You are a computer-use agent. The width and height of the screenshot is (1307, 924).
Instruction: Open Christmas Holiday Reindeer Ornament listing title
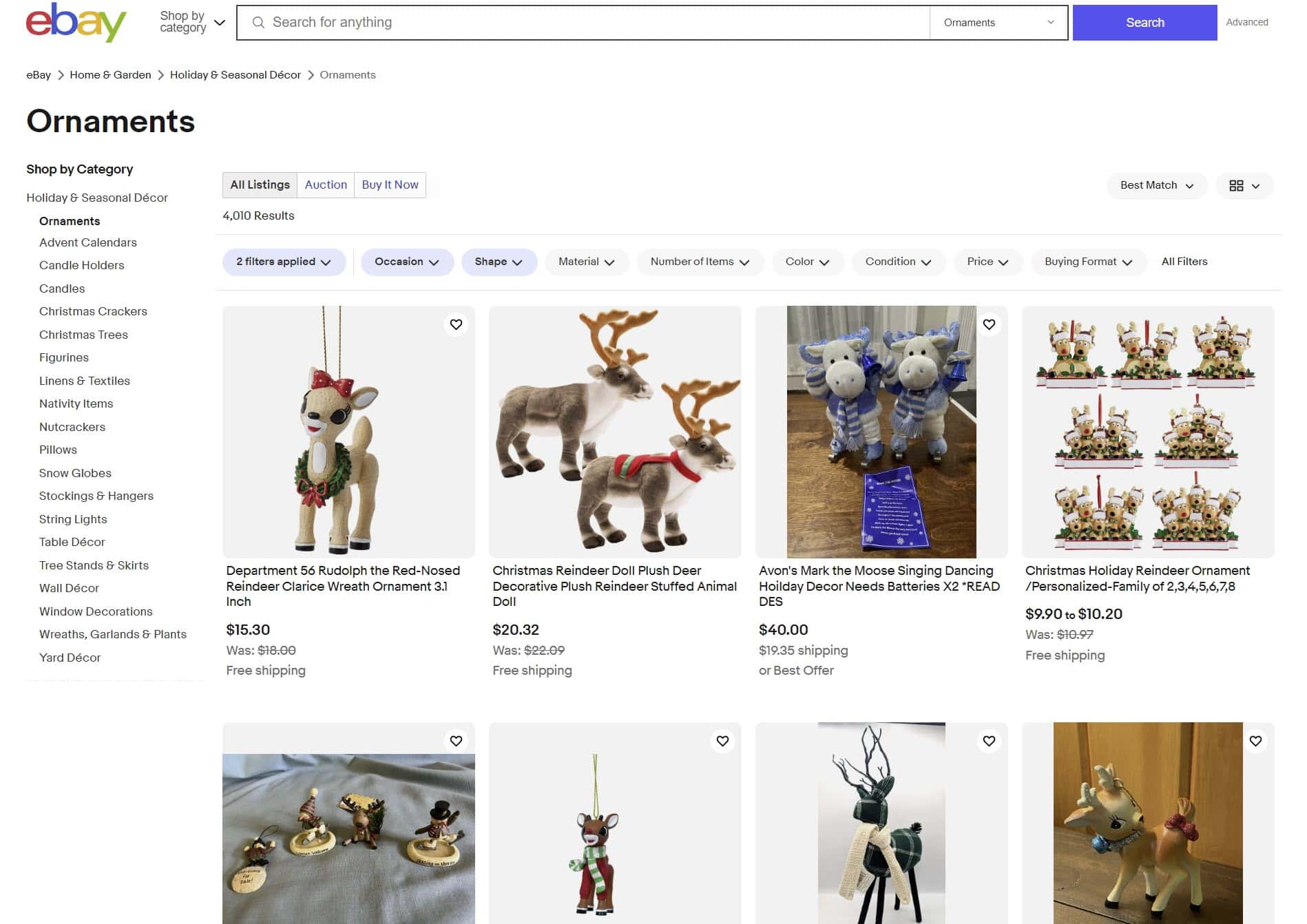pos(1138,579)
